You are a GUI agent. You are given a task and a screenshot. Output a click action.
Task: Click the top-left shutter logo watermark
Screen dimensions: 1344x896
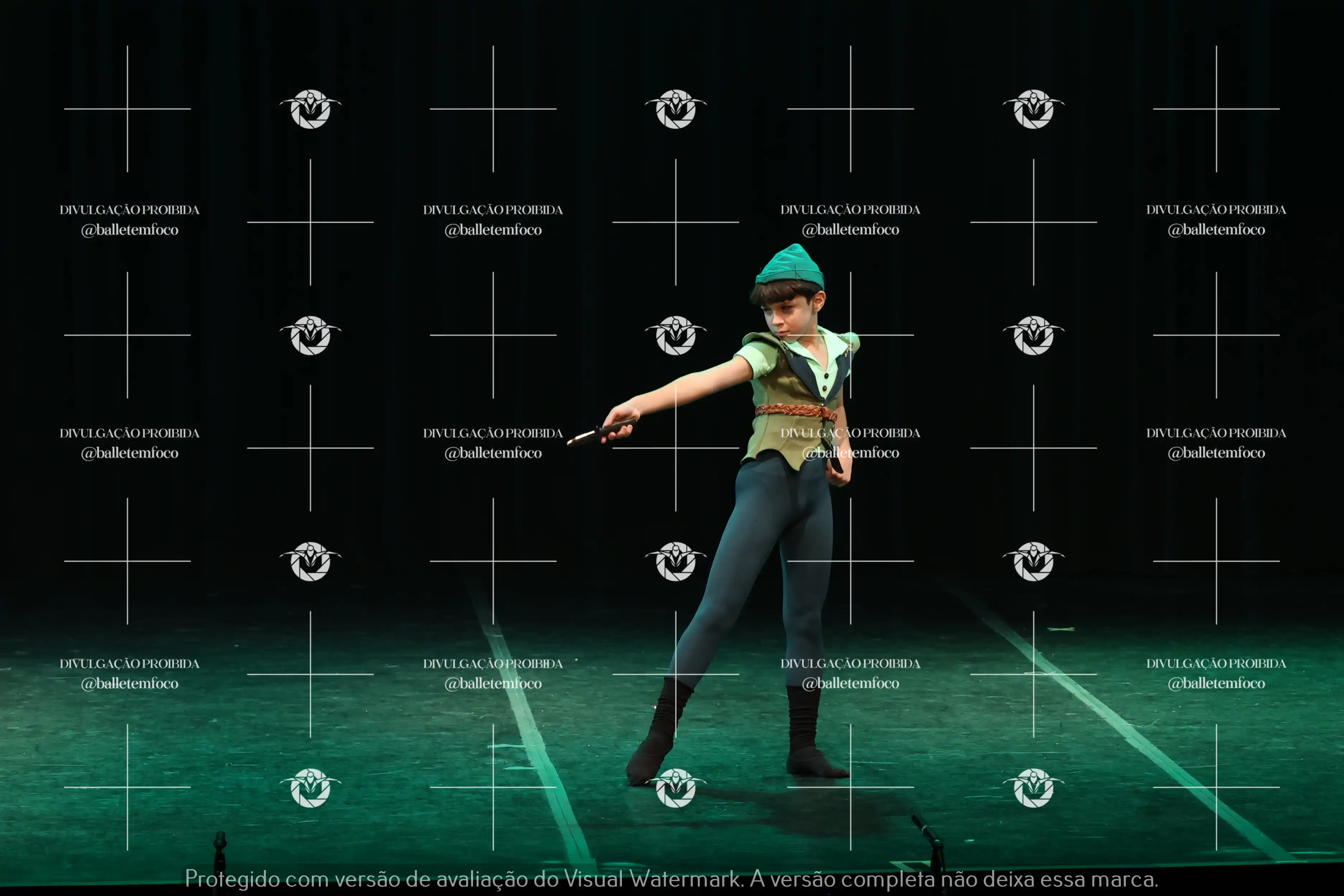310,109
